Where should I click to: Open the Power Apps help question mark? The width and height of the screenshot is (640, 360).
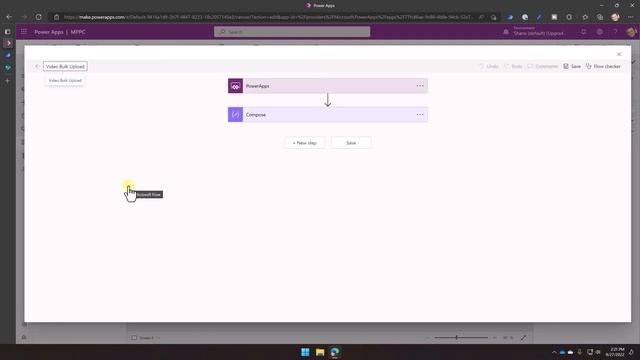point(615,32)
